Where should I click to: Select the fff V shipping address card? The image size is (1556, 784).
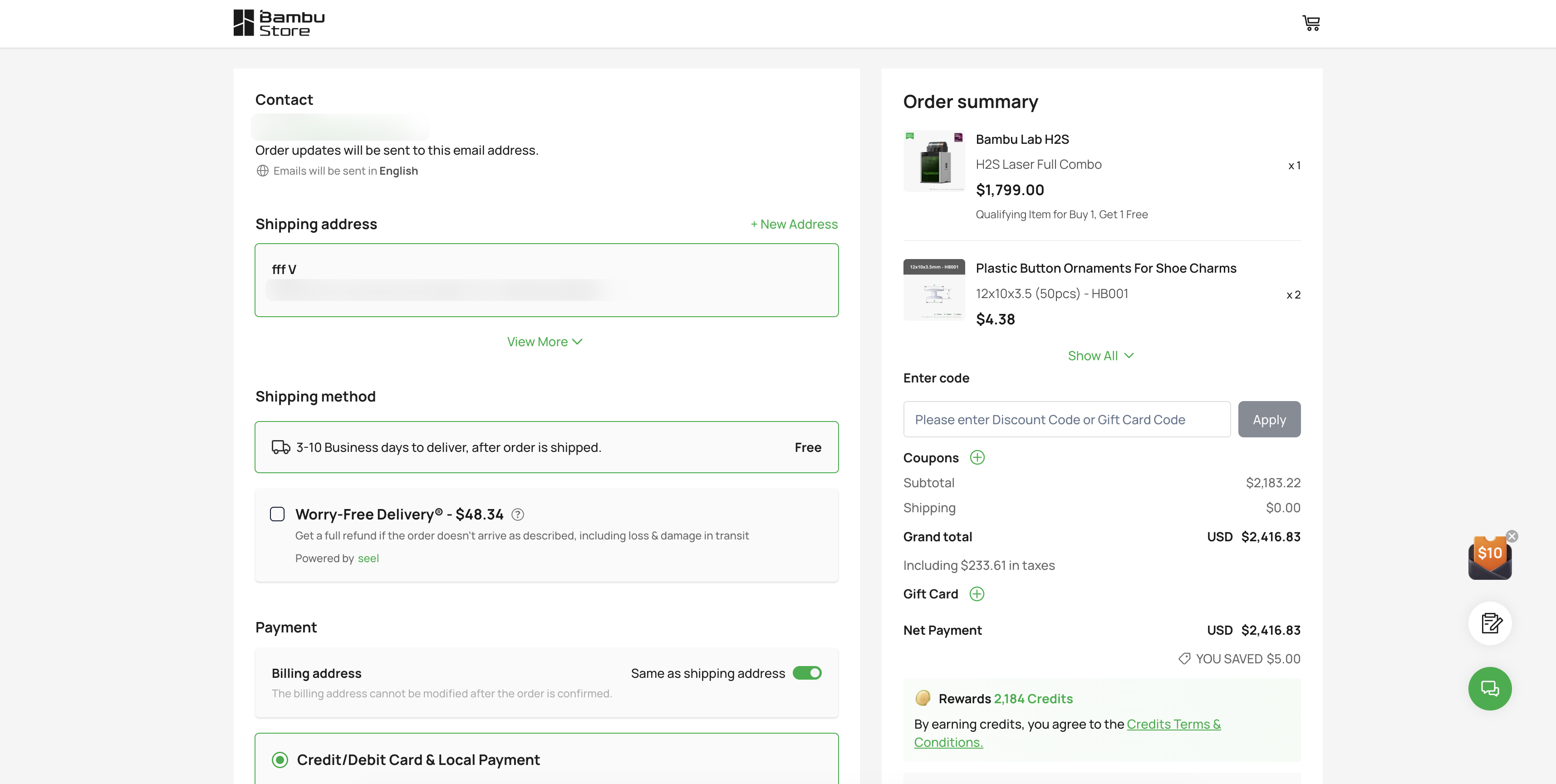click(x=547, y=280)
